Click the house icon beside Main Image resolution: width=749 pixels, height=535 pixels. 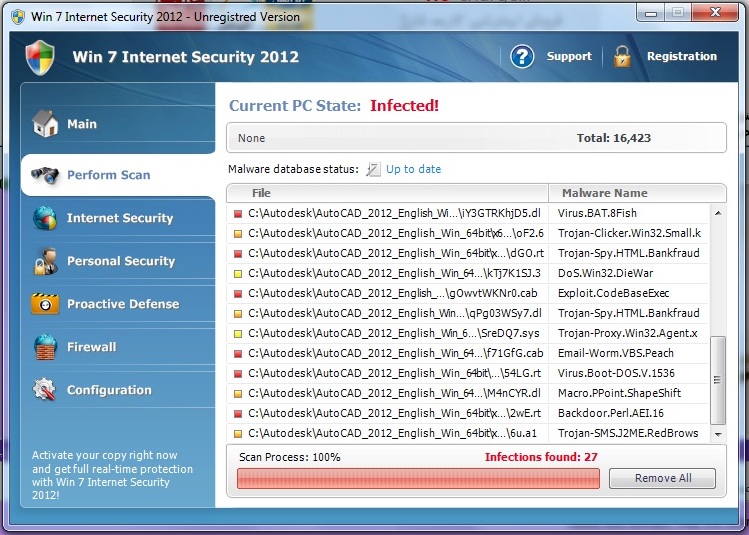[45, 124]
